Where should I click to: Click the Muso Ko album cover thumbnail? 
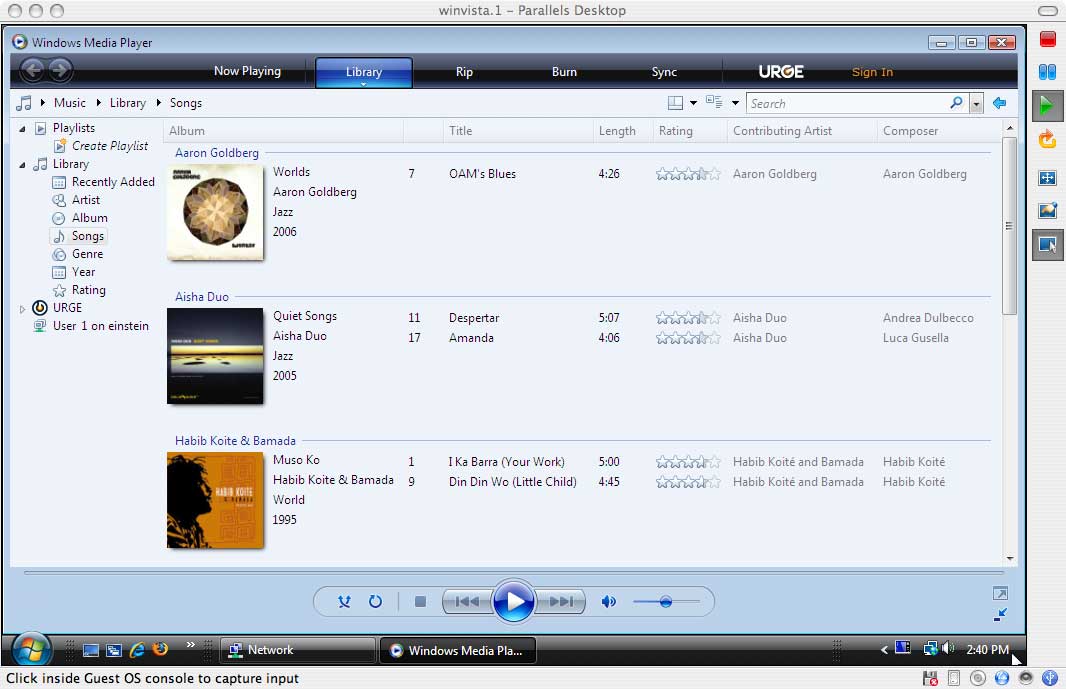pos(215,500)
